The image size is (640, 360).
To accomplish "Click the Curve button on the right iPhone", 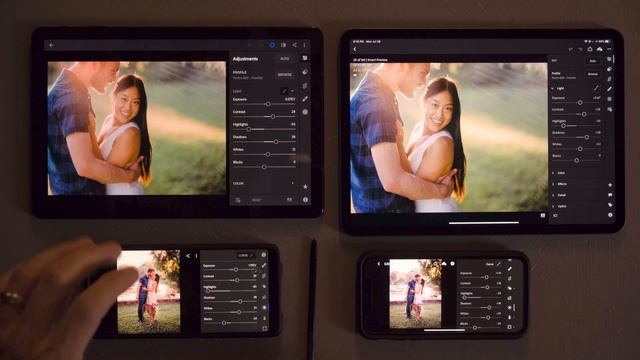I will (493, 264).
